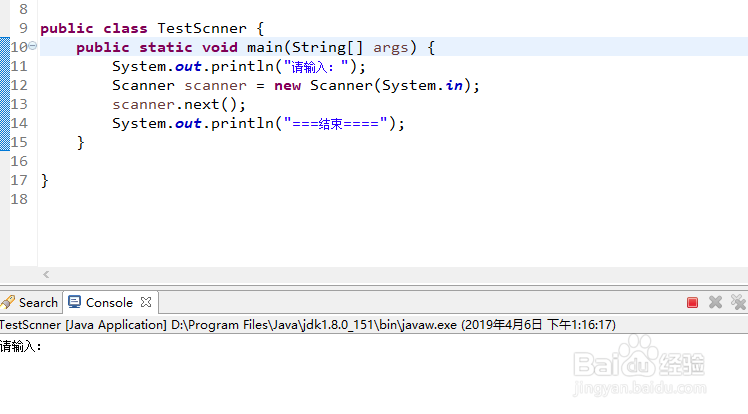748x414 pixels.
Task: Click line number 13 in the gutter
Action: pos(19,104)
